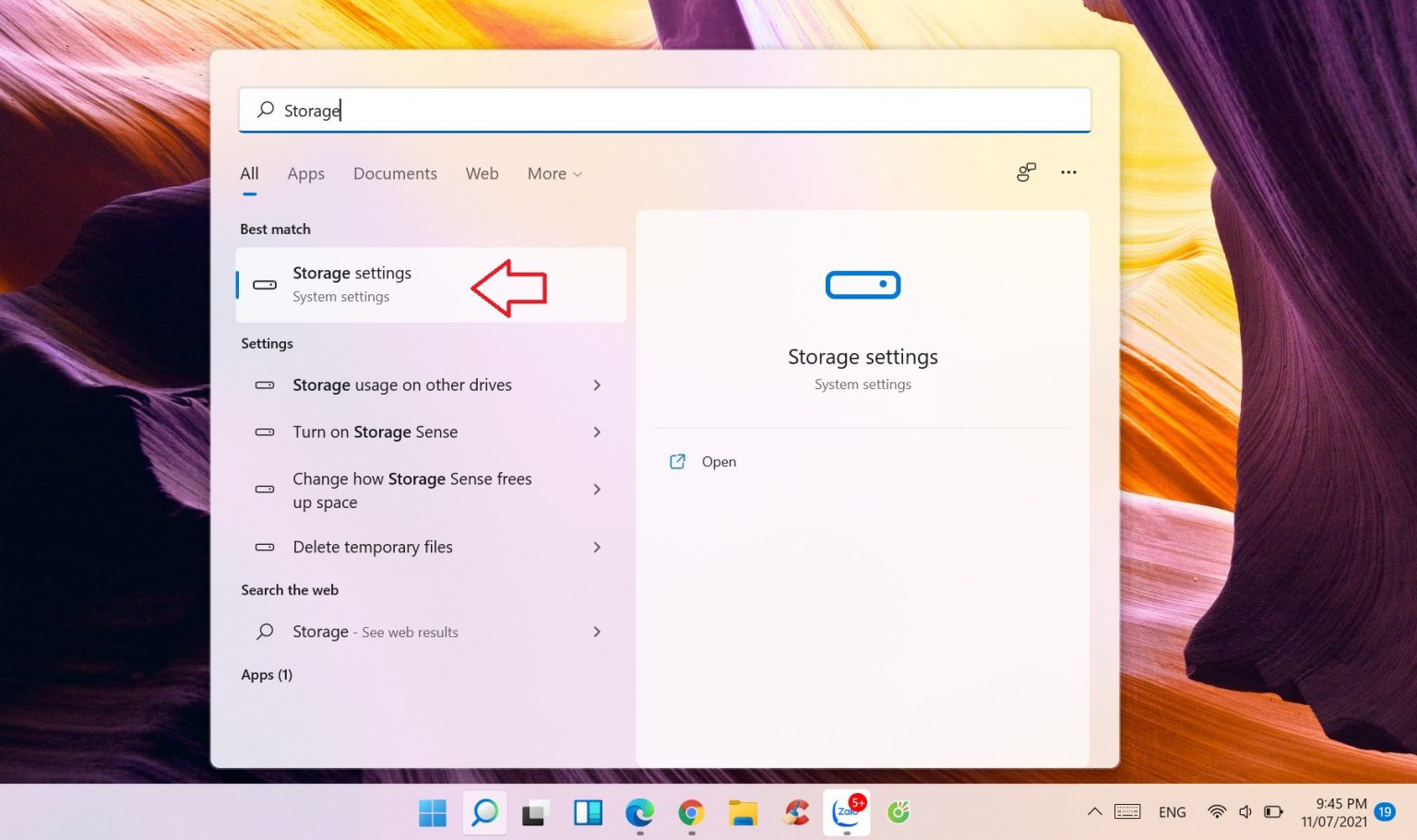Click Open link in preview pane
Image resolution: width=1417 pixels, height=840 pixels.
[x=718, y=462]
